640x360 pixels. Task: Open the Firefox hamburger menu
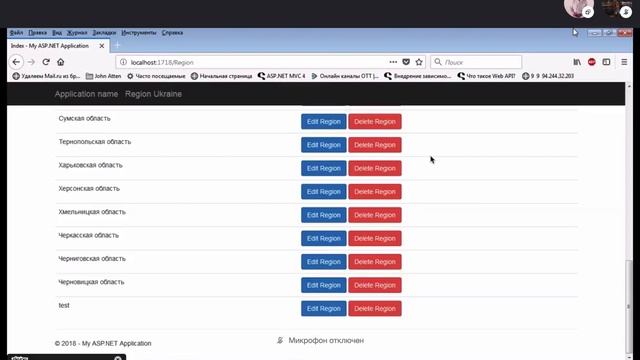tap(624, 62)
